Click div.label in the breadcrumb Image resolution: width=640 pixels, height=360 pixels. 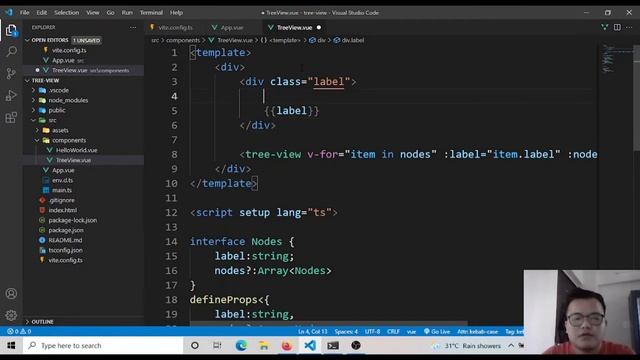coord(353,40)
